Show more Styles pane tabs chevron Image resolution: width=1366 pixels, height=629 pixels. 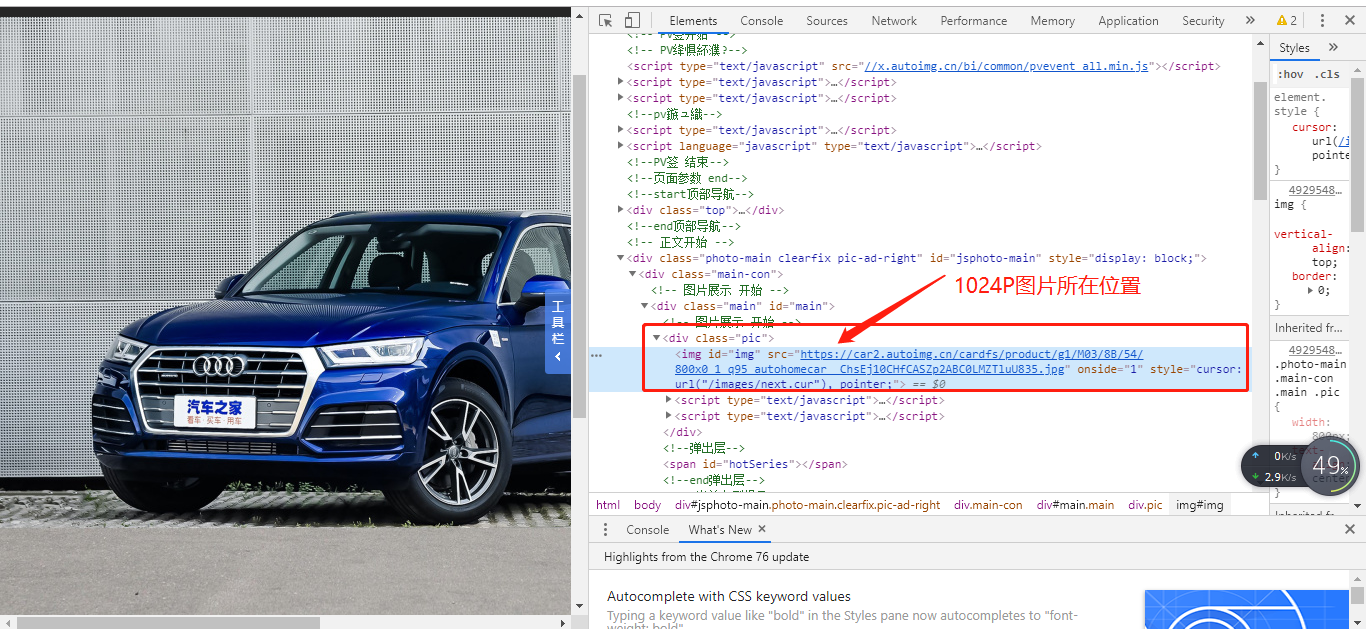(1333, 48)
